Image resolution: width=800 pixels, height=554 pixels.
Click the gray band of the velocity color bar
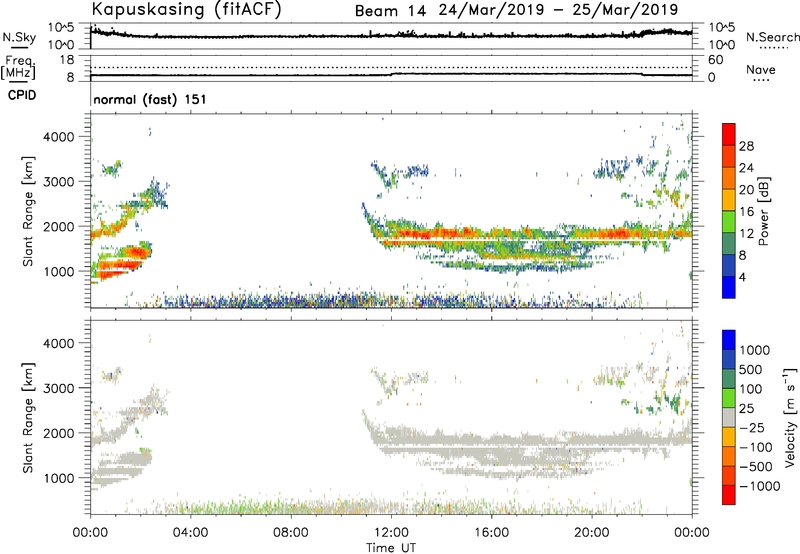pyautogui.click(x=729, y=417)
